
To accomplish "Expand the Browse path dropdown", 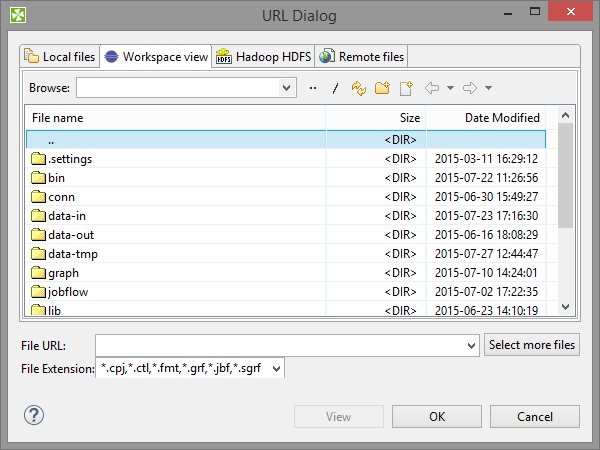I will tap(287, 88).
